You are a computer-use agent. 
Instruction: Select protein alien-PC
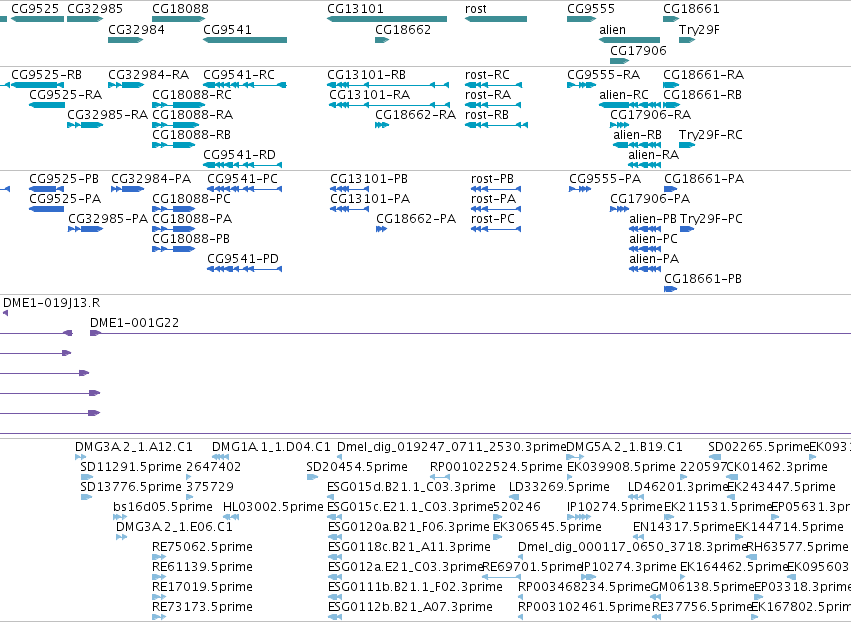[x=645, y=249]
